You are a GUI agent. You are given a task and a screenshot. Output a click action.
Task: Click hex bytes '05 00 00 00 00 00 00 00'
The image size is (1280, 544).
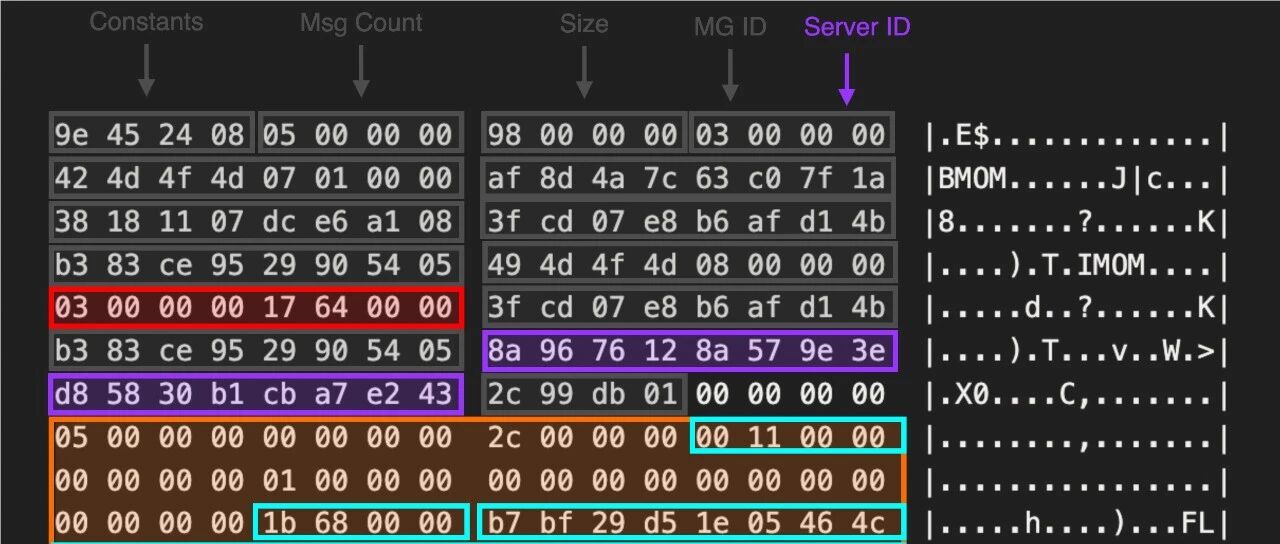[254, 437]
